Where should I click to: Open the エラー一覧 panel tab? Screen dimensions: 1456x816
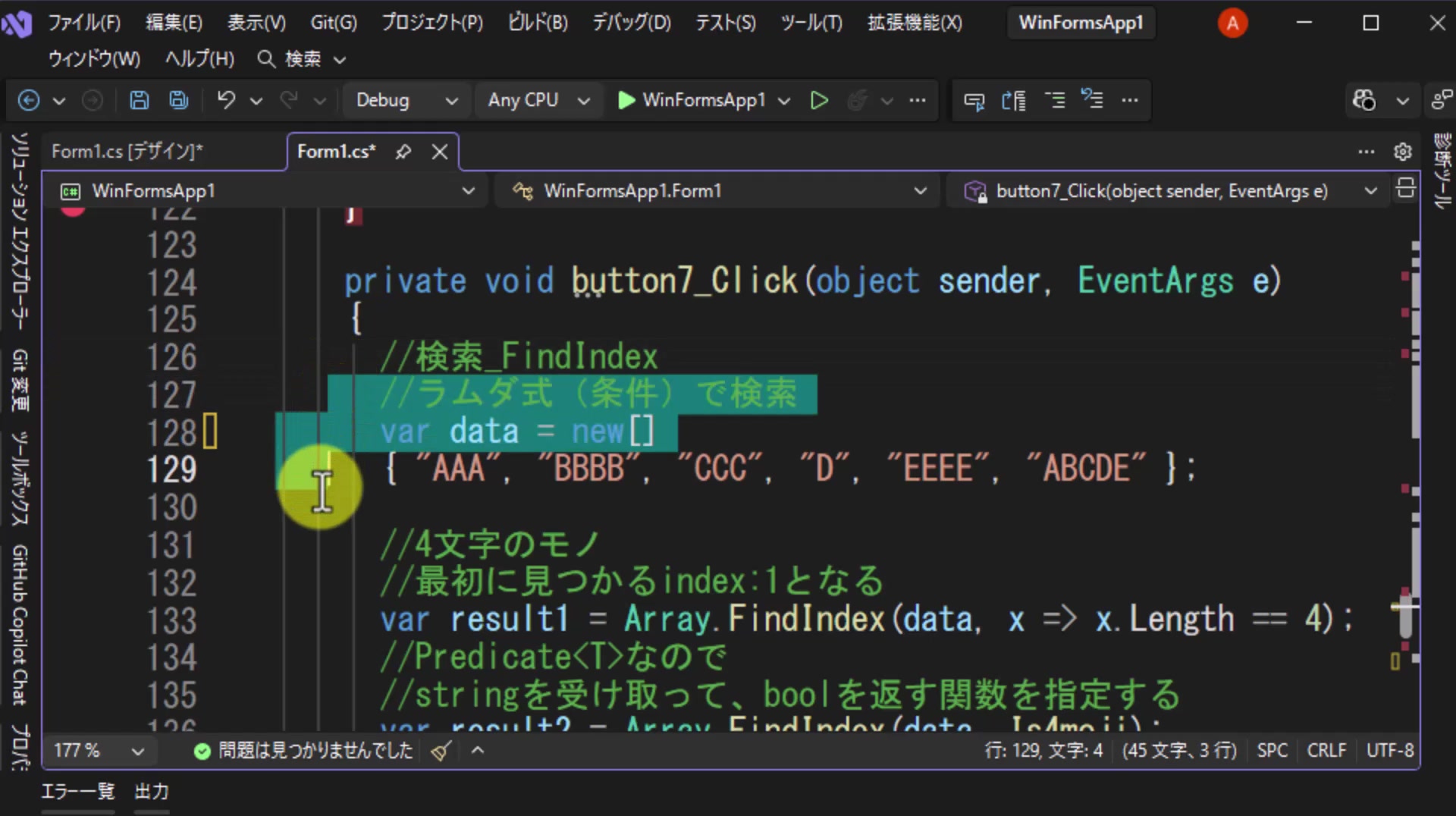pyautogui.click(x=77, y=792)
